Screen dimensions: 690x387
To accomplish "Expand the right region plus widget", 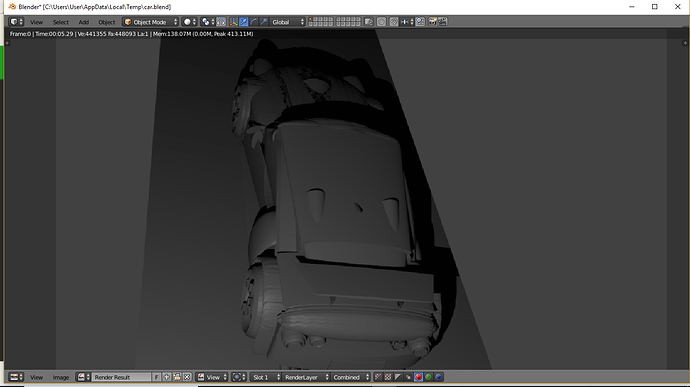I will (x=685, y=43).
